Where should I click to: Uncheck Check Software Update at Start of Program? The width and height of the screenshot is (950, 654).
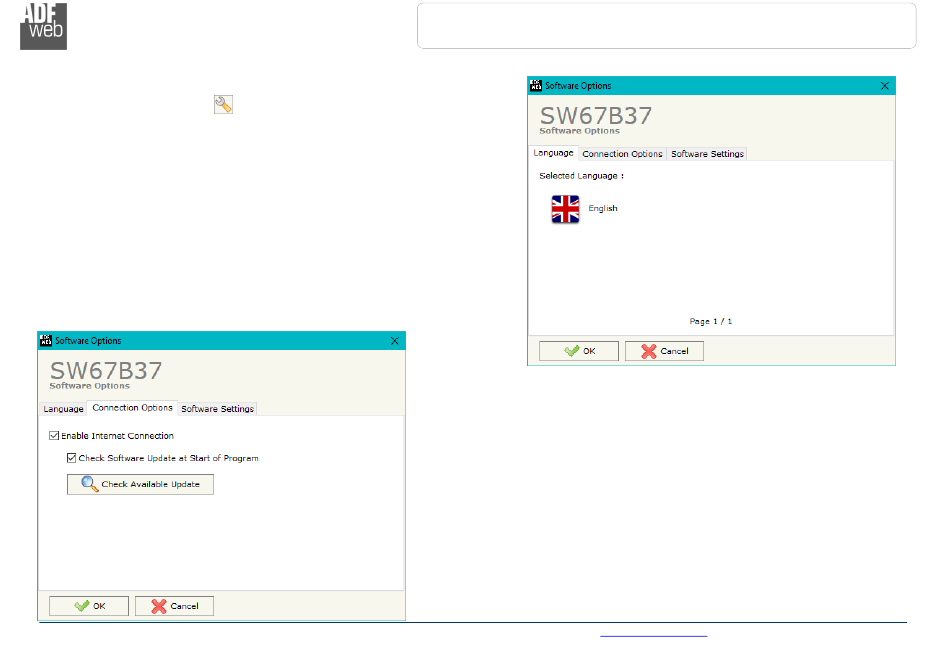coord(71,458)
